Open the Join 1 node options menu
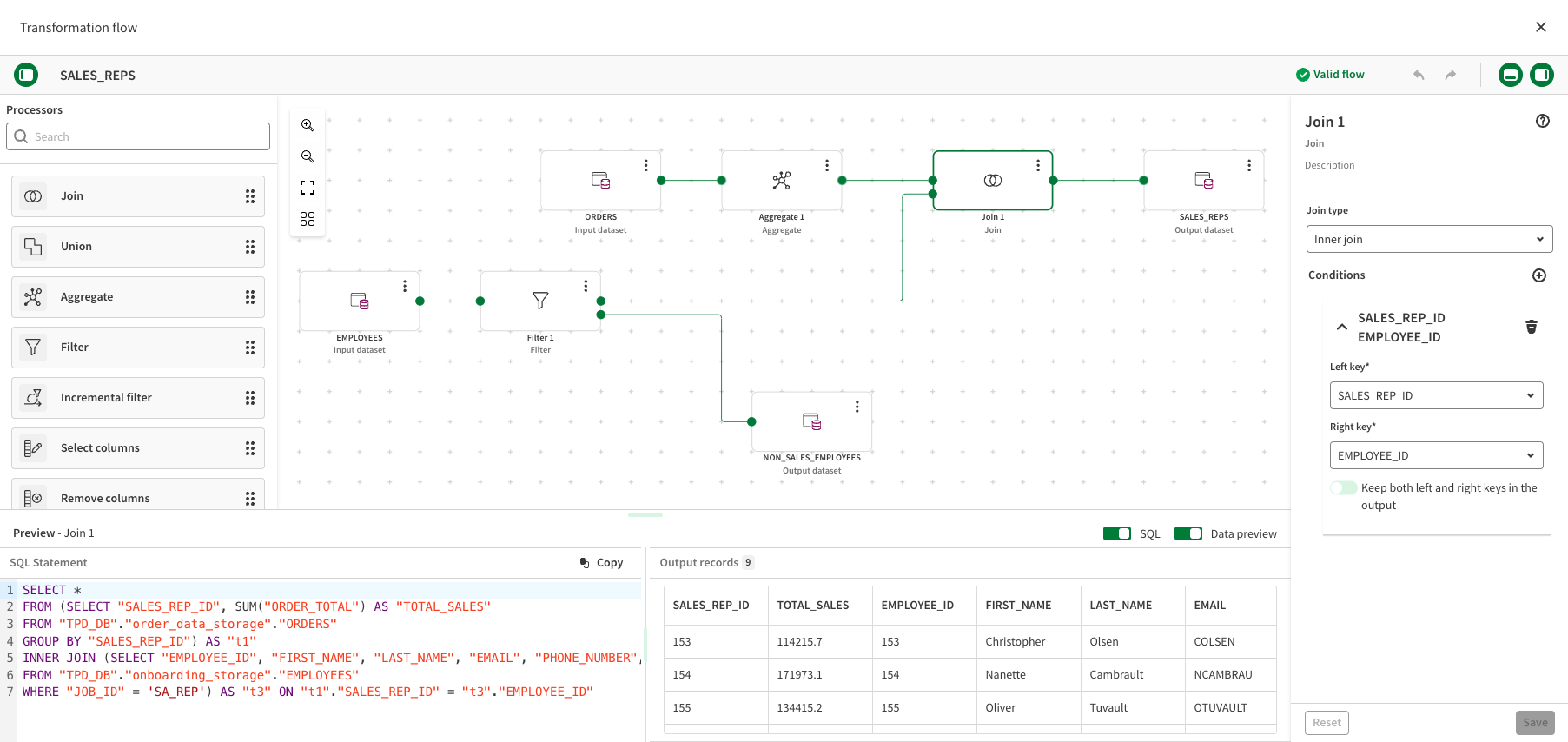The width and height of the screenshot is (1568, 742). (1038, 165)
